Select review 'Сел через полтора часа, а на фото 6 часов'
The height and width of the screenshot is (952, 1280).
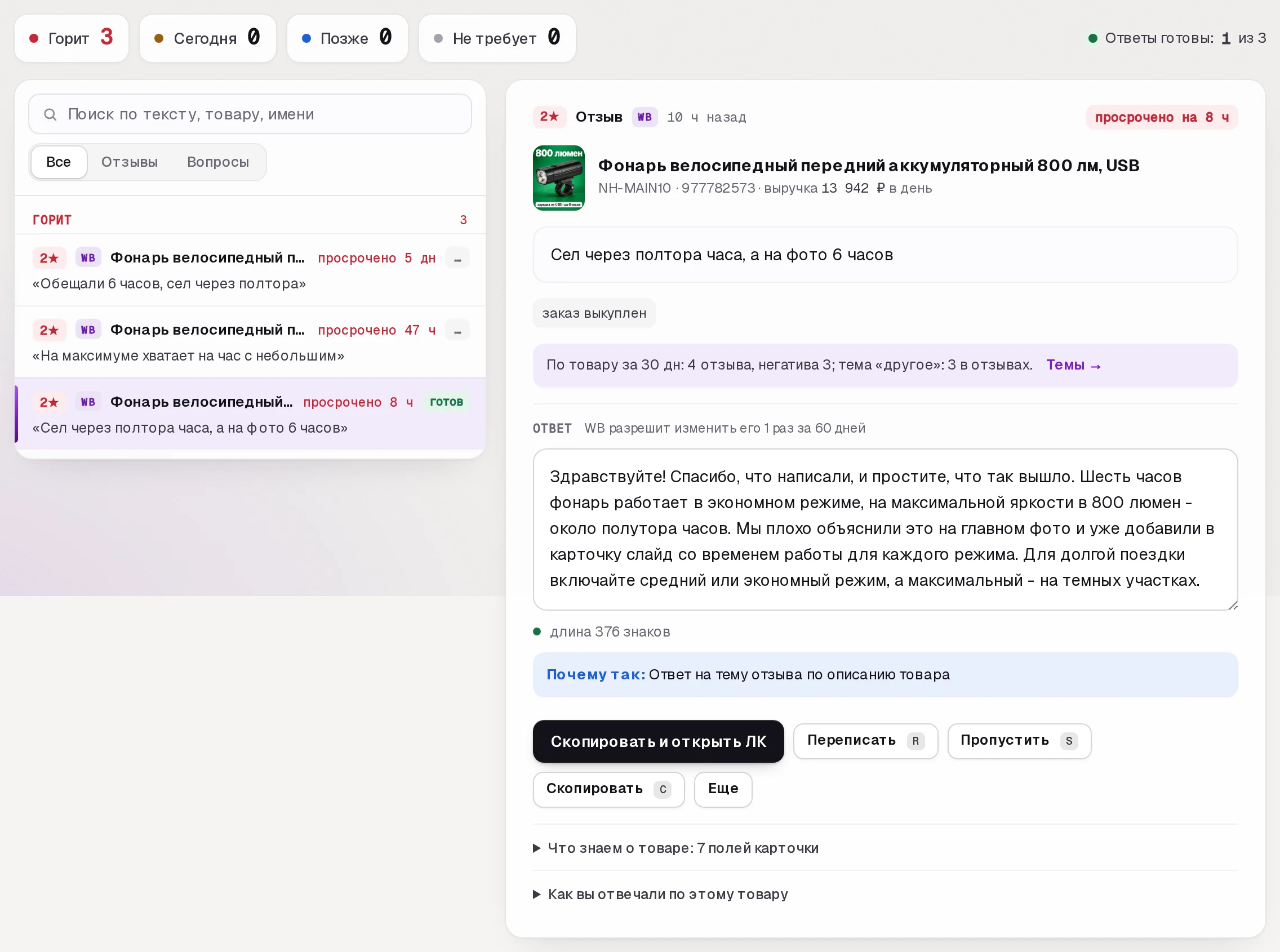tap(250, 414)
